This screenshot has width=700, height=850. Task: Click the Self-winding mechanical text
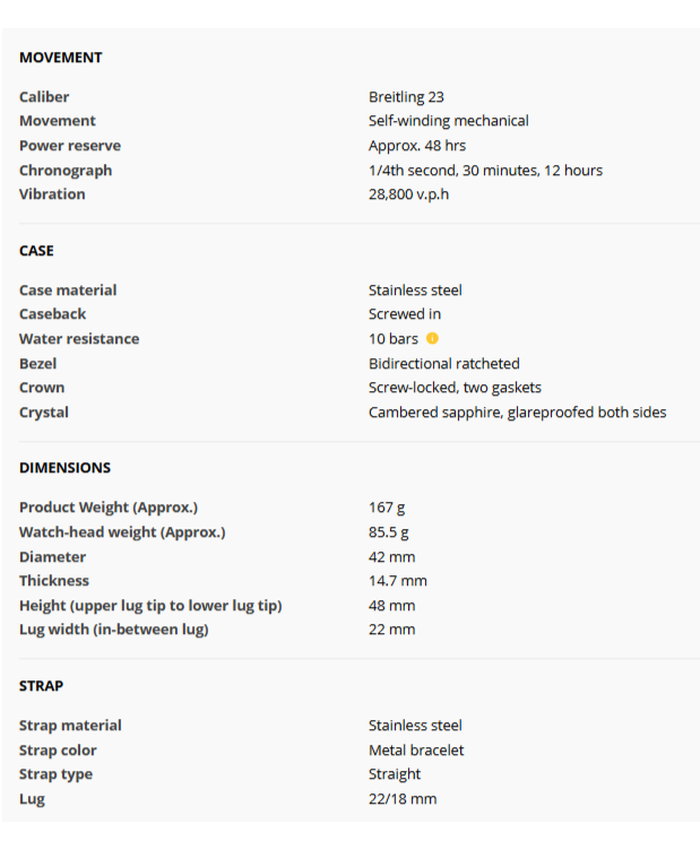pyautogui.click(x=448, y=121)
